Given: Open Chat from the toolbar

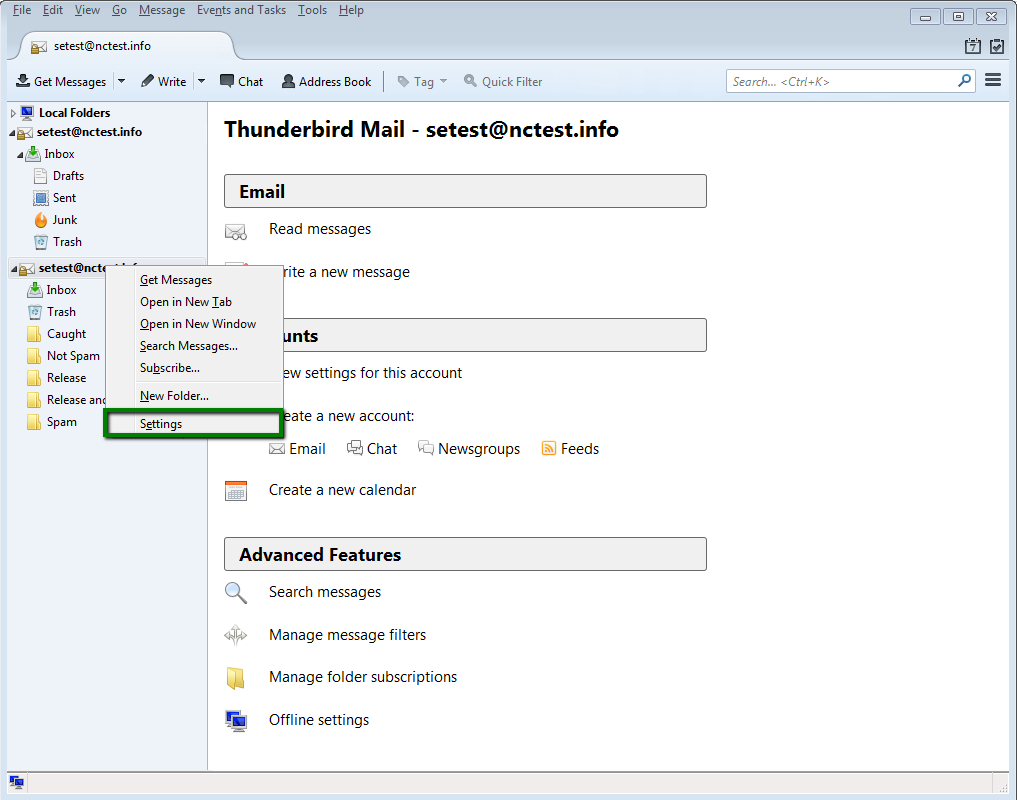Looking at the screenshot, I should [x=241, y=81].
